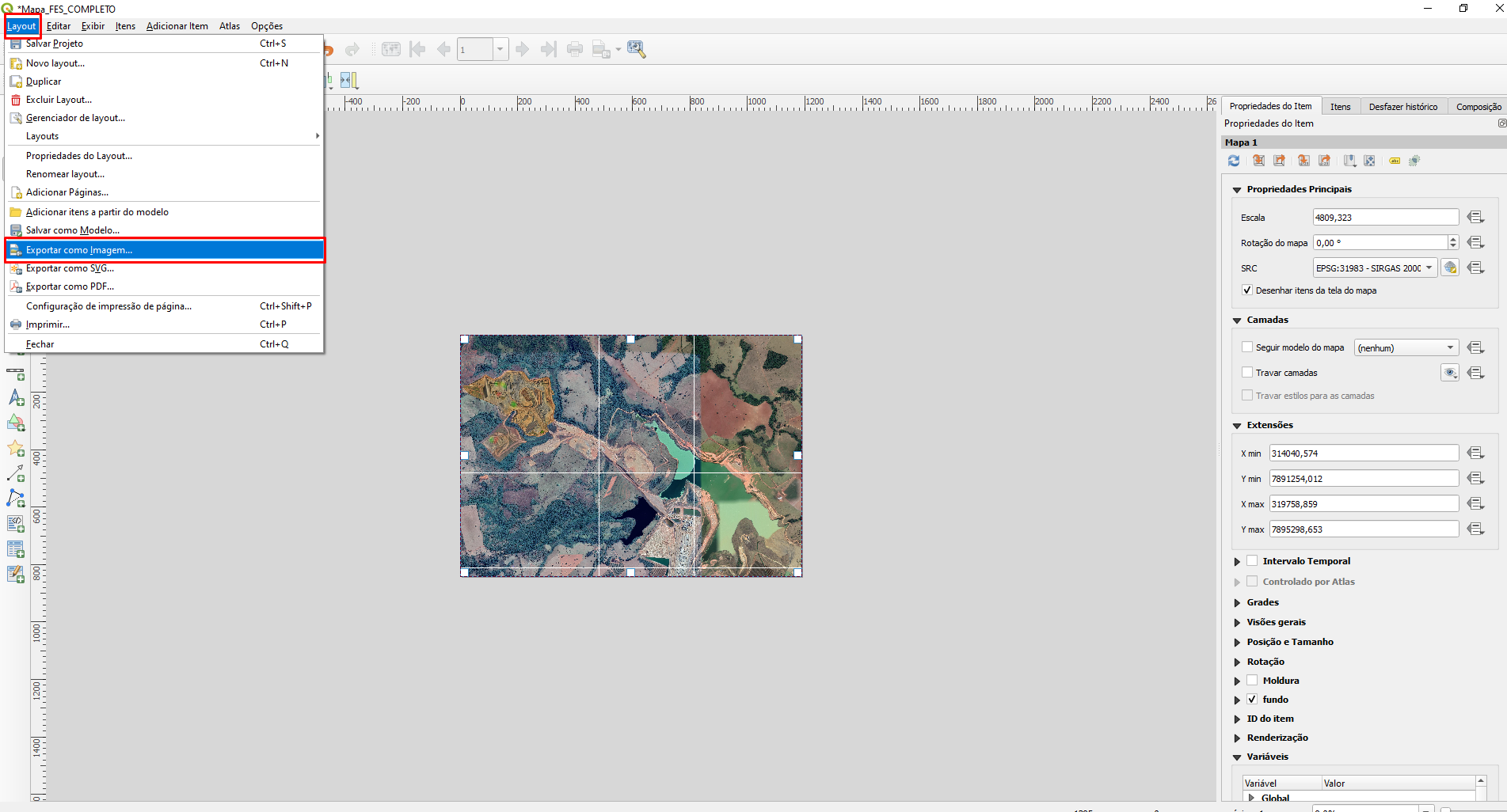This screenshot has height=812, width=1507.
Task: Click data-defined override button for Escala
Action: [1475, 218]
